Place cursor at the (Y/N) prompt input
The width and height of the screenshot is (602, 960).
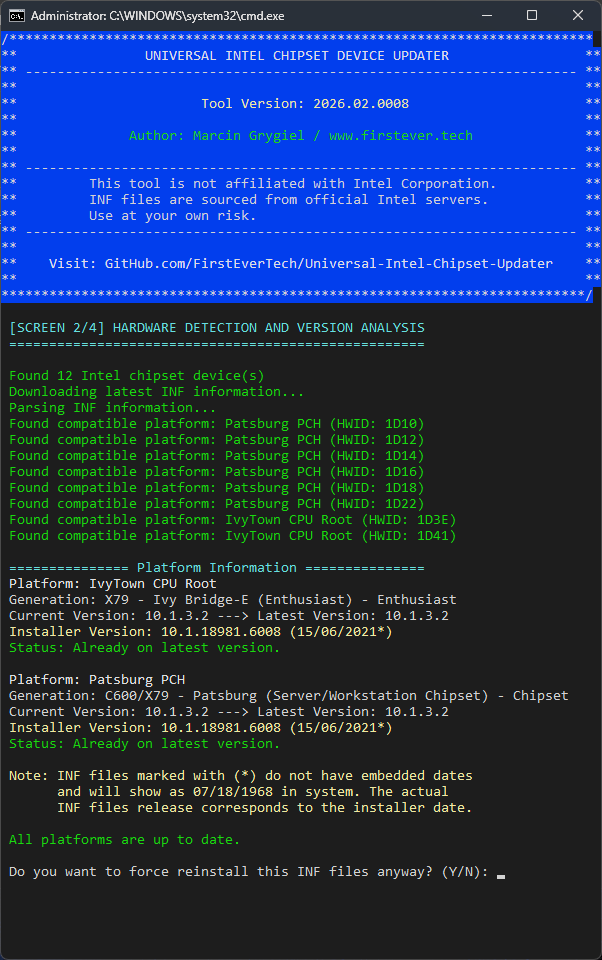pyautogui.click(x=500, y=872)
